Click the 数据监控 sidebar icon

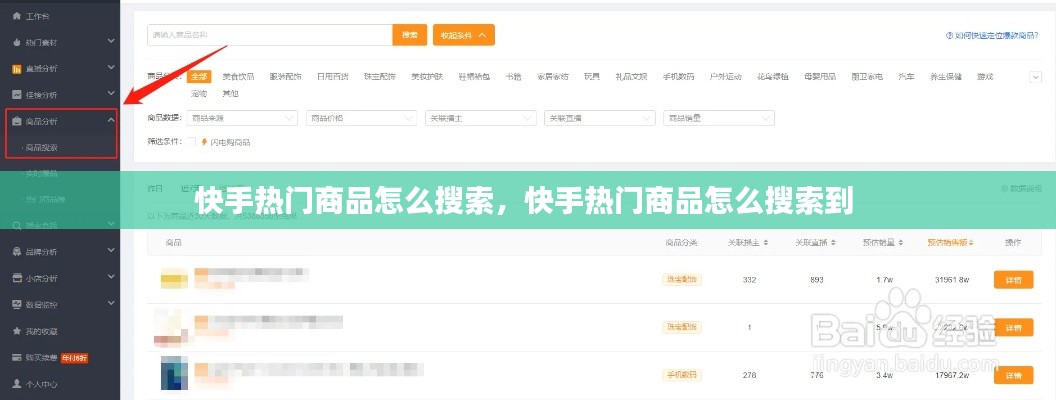(17, 304)
